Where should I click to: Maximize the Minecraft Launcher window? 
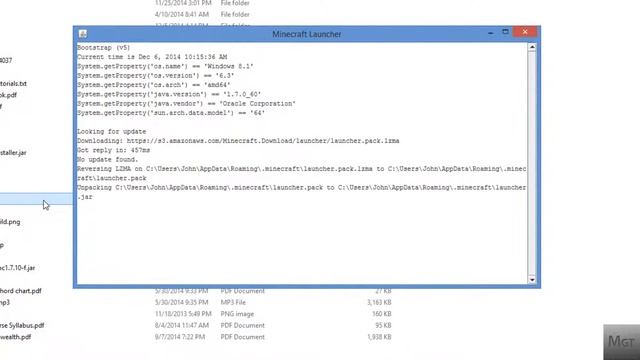coord(505,32)
